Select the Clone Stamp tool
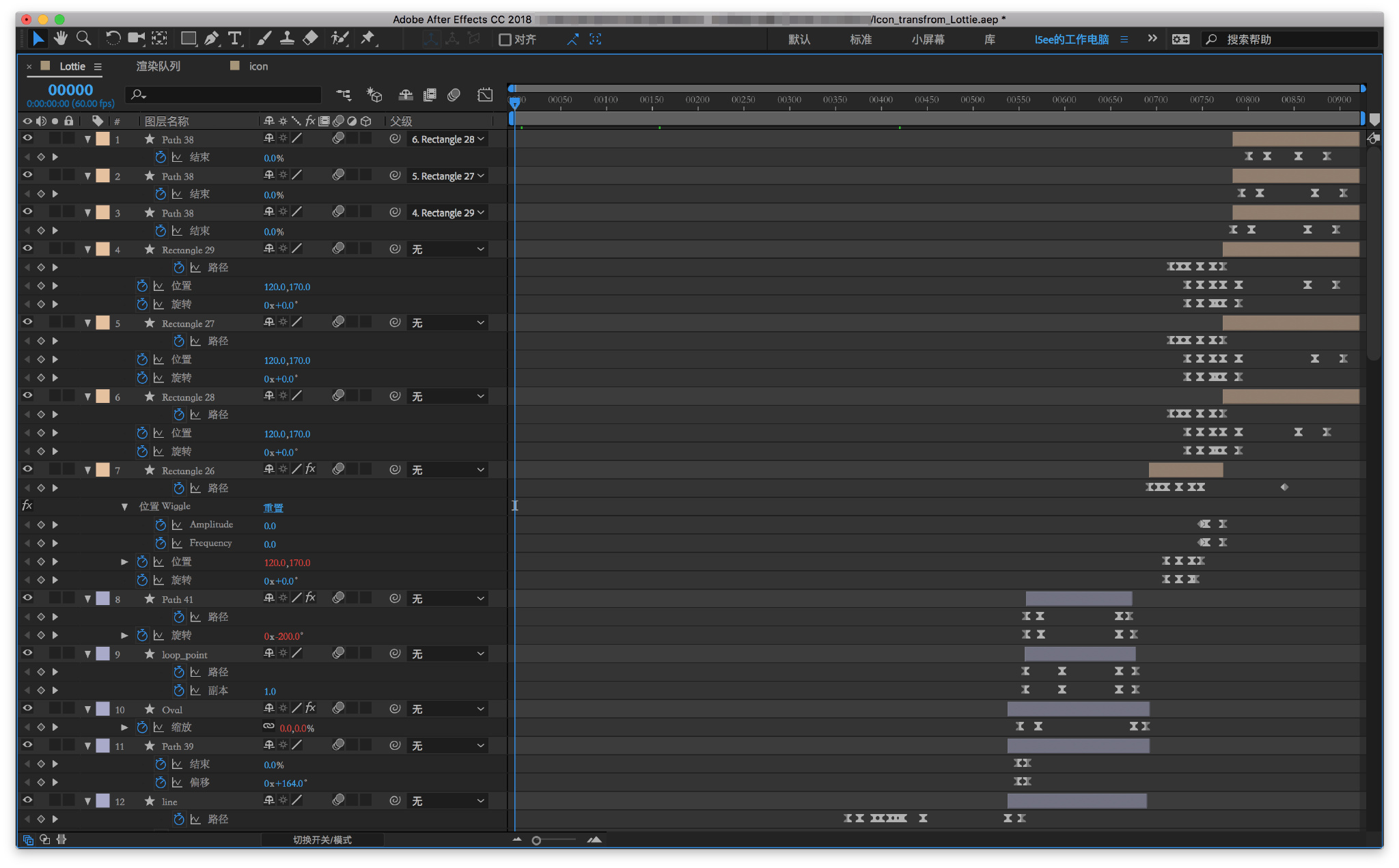The width and height of the screenshot is (1399, 868). pyautogui.click(x=287, y=38)
